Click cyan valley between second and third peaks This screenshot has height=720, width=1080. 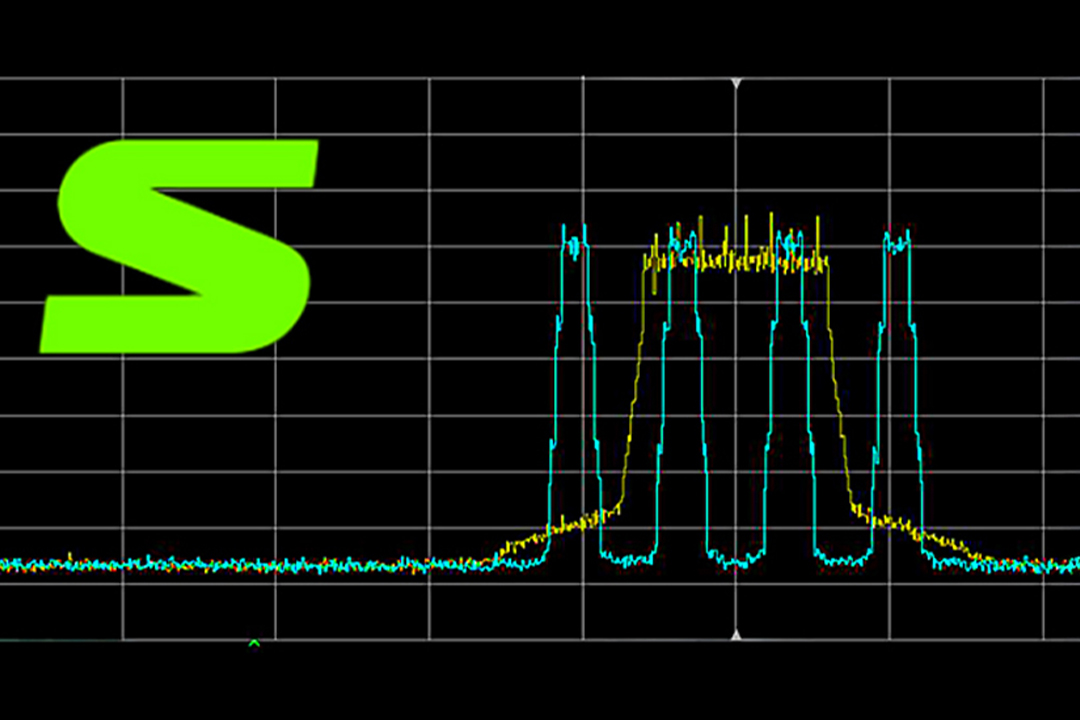point(736,562)
